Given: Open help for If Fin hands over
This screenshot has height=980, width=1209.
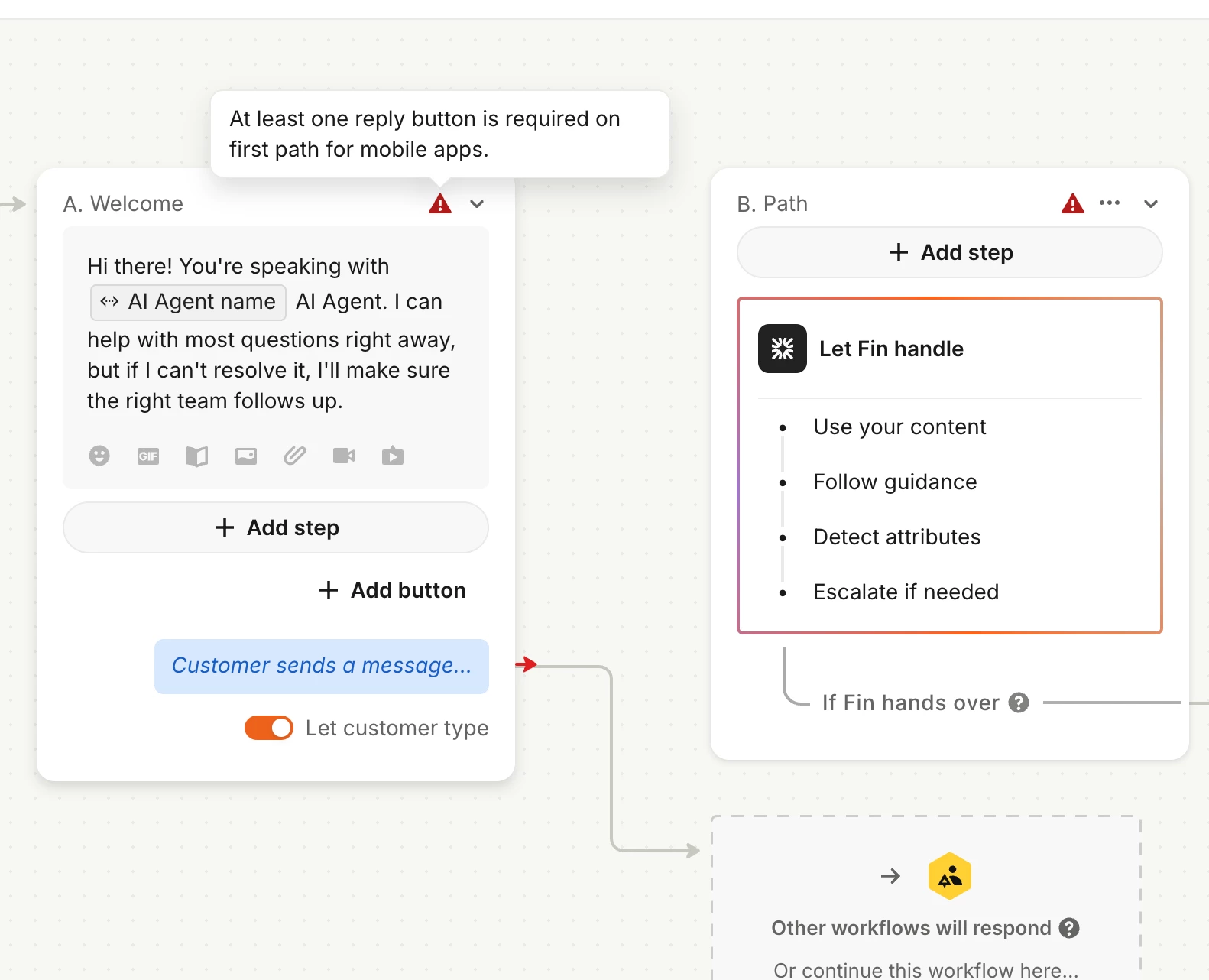Looking at the screenshot, I should tap(1019, 703).
